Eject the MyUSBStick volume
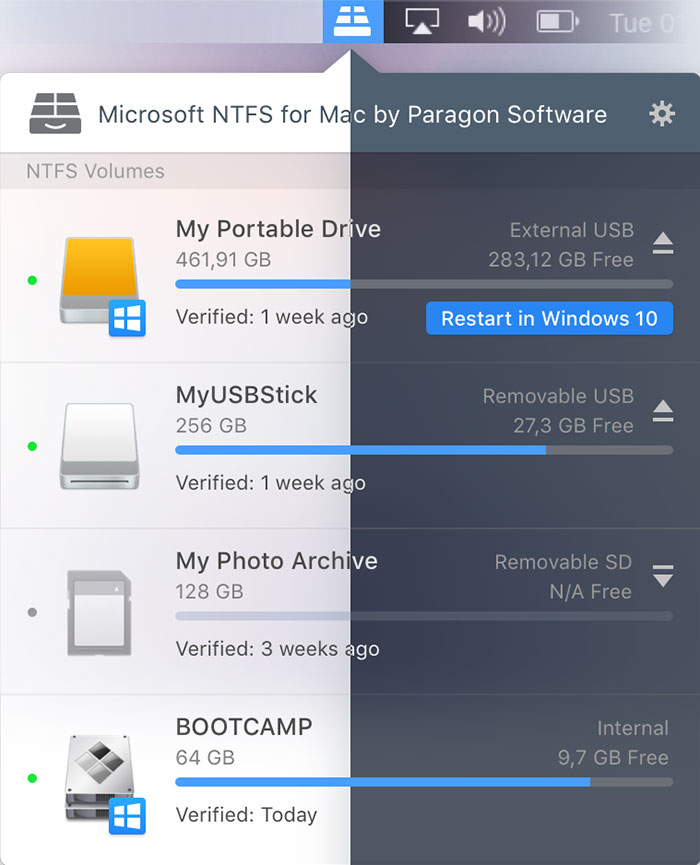 pyautogui.click(x=663, y=411)
